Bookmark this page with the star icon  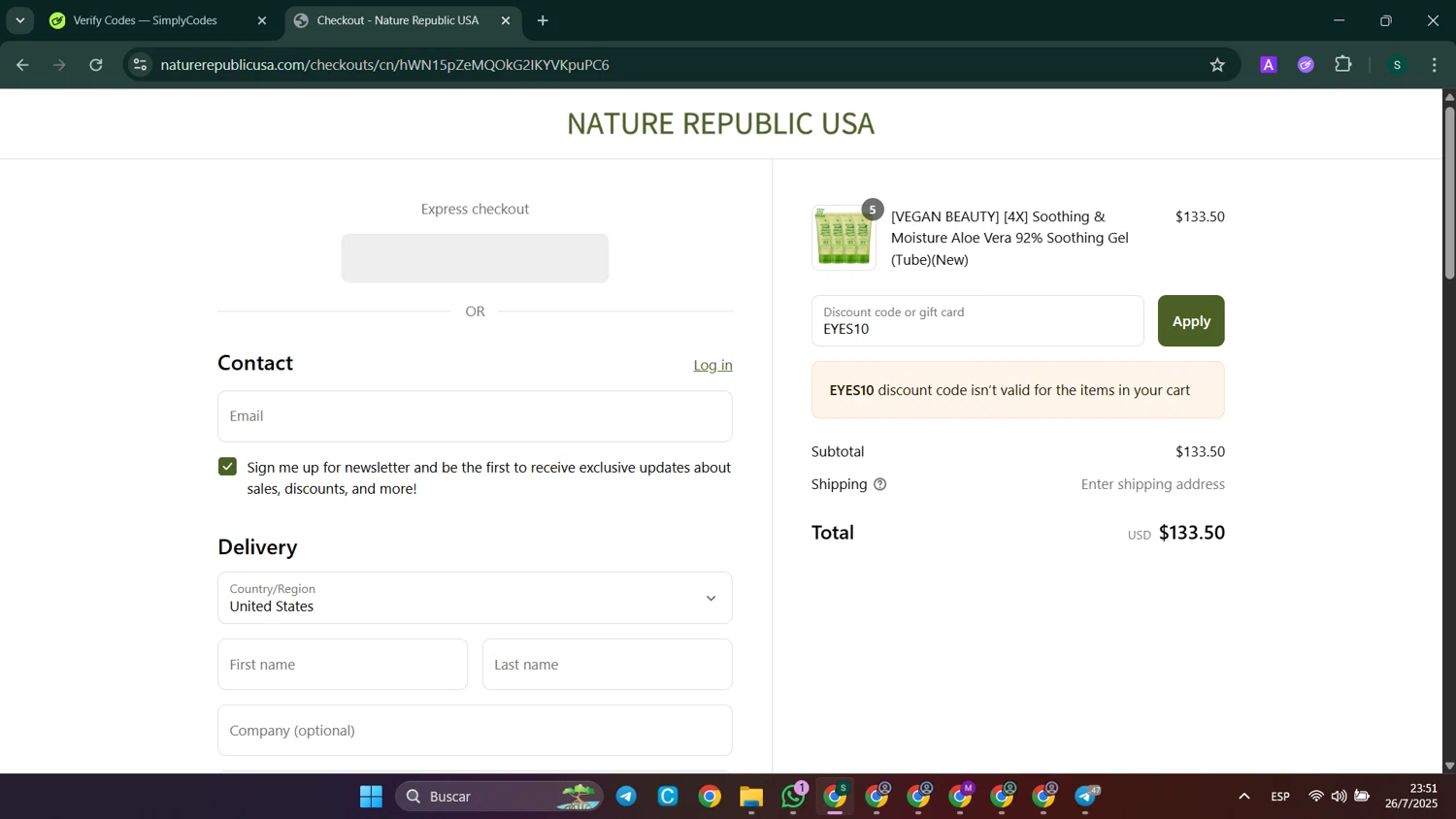point(1217,65)
